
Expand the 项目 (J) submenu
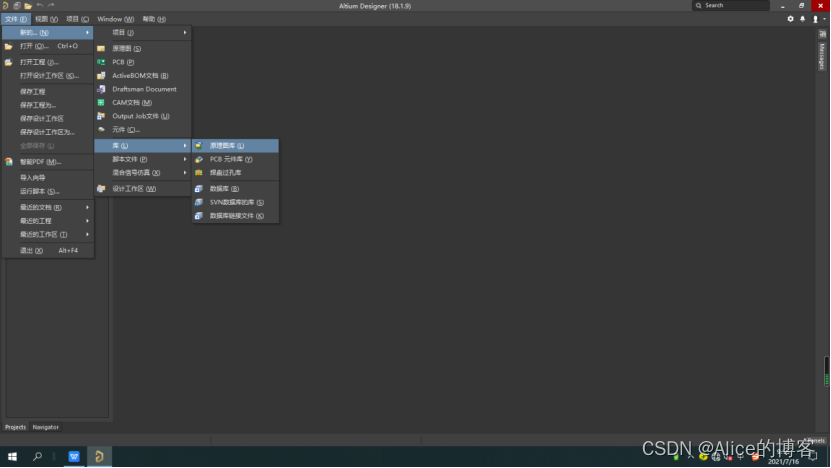pos(143,32)
